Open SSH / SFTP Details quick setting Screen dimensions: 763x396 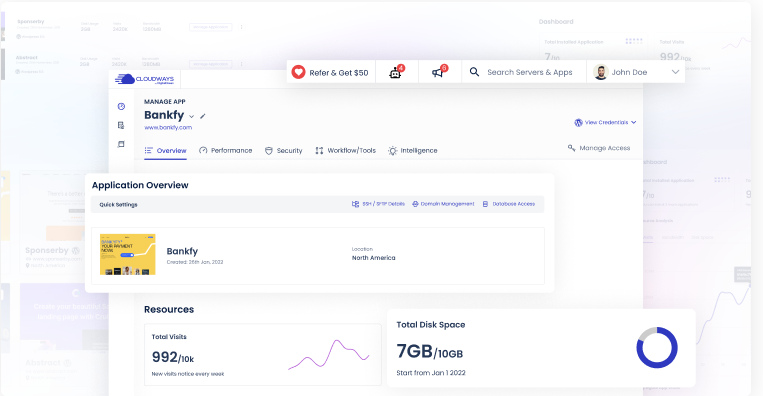point(378,204)
